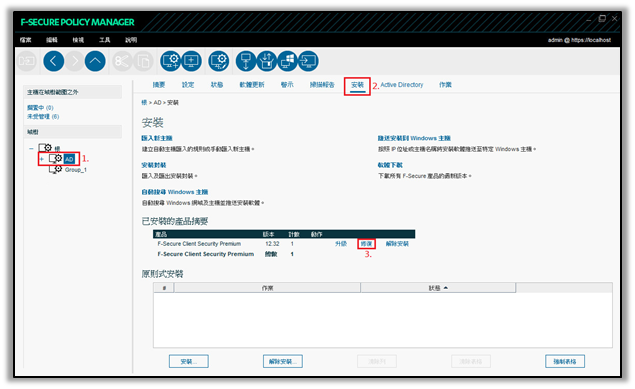Click 解除安裝 link in the product row
635x389 pixels.
point(397,244)
